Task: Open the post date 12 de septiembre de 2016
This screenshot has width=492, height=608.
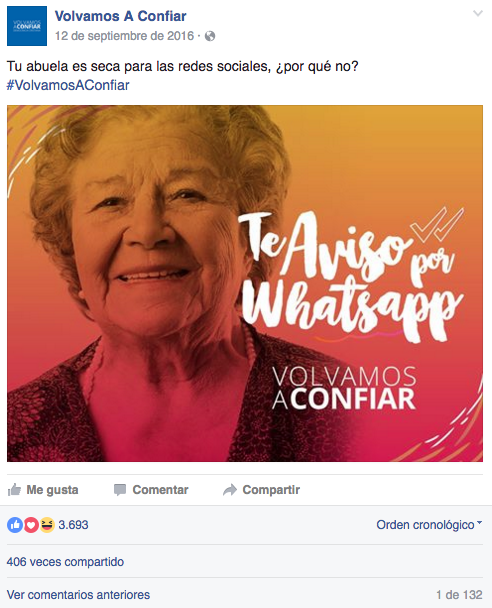Action: pyautogui.click(x=124, y=36)
